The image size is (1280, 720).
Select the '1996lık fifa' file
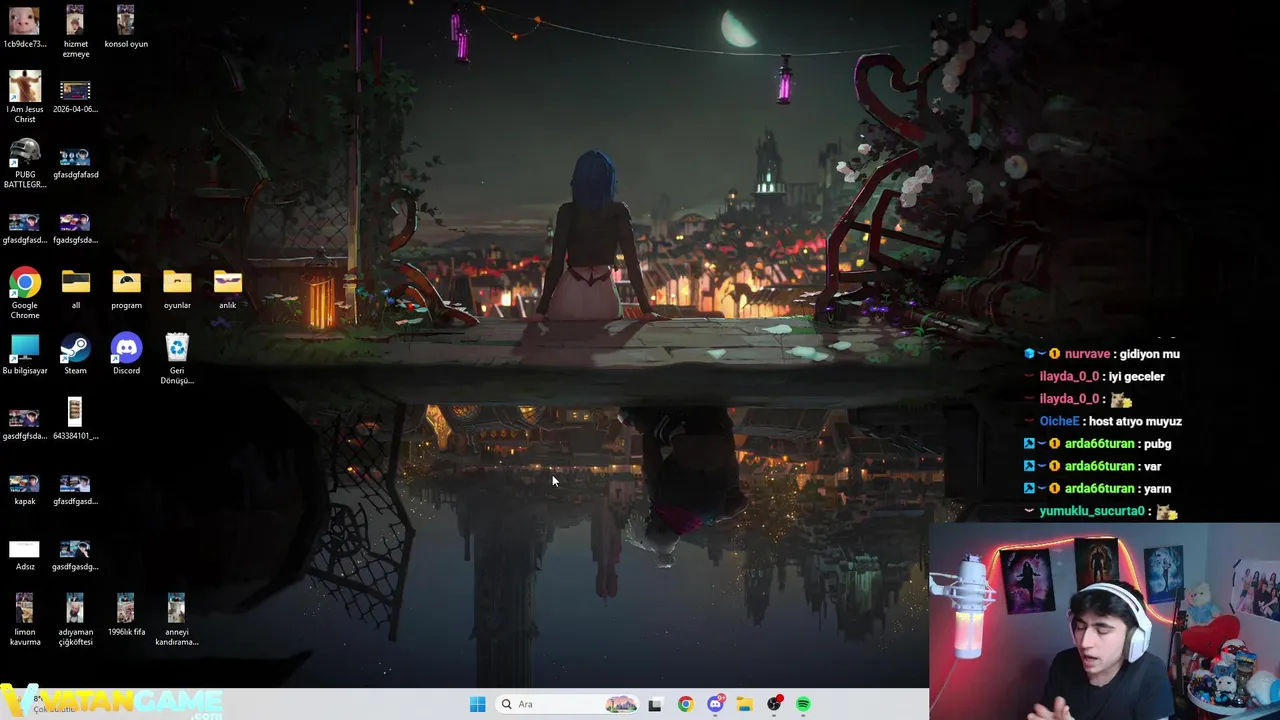(126, 615)
